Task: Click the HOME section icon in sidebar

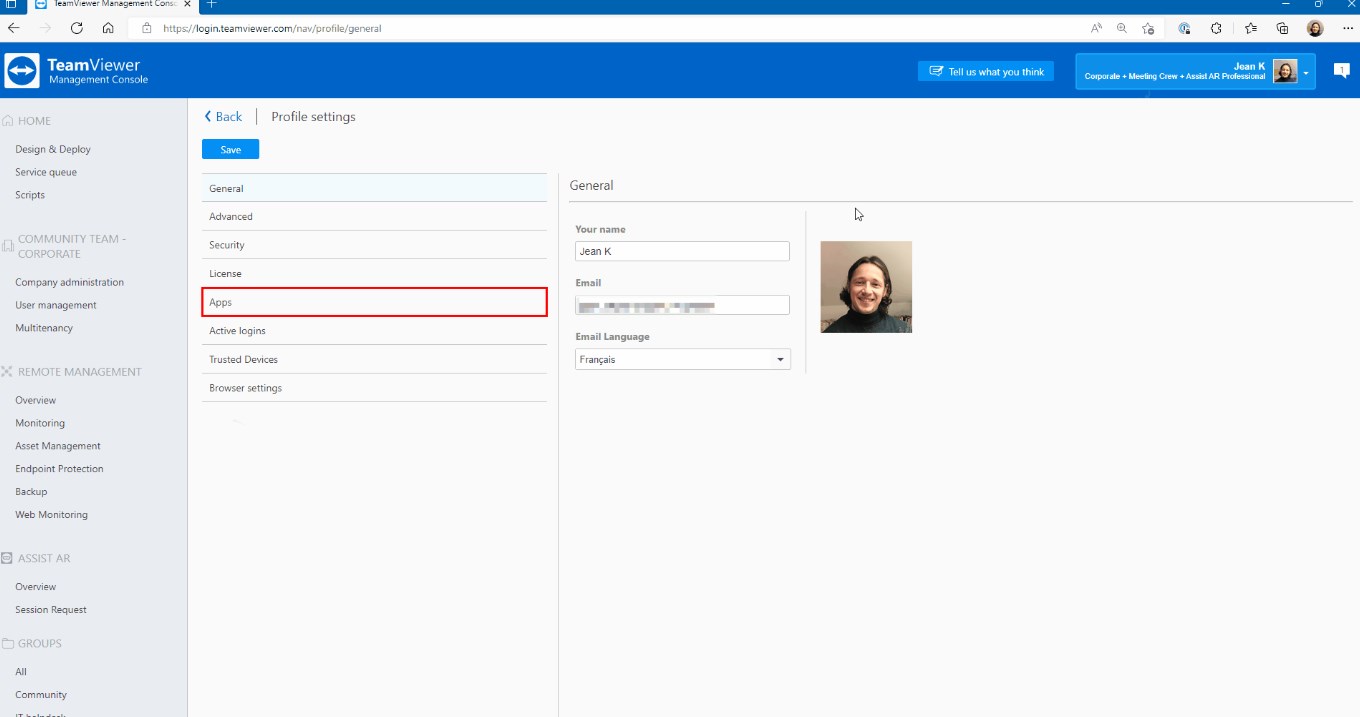Action: (8, 121)
